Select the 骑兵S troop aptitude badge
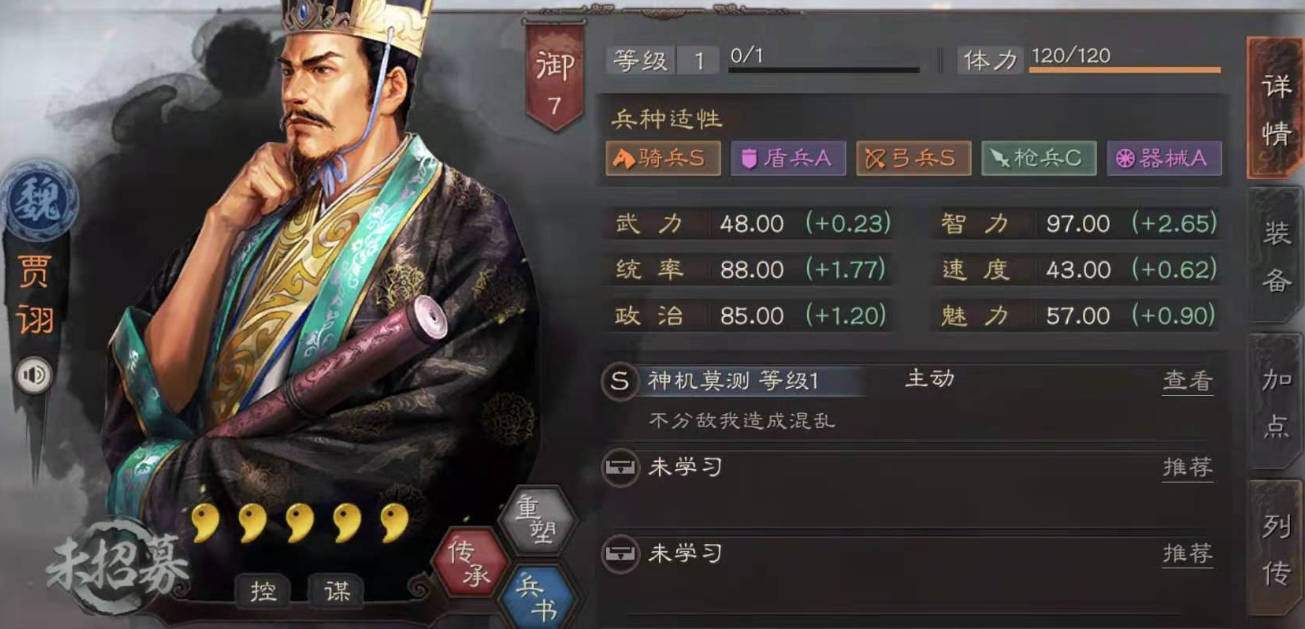1305x629 pixels. (x=663, y=159)
